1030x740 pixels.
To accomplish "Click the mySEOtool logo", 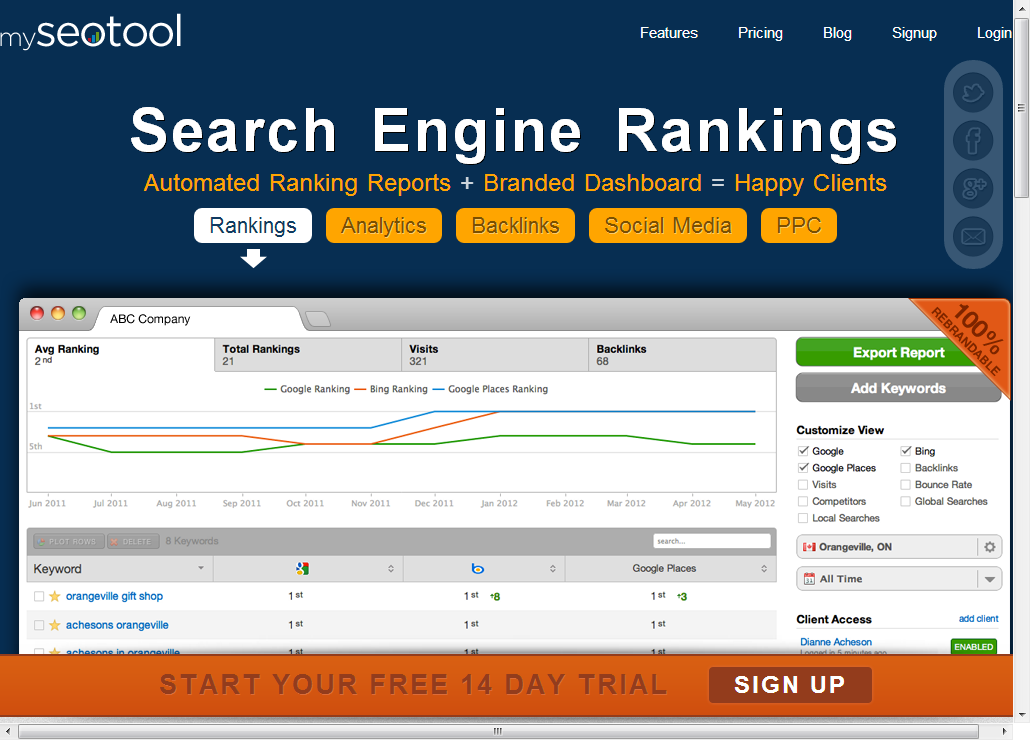I will pos(91,32).
